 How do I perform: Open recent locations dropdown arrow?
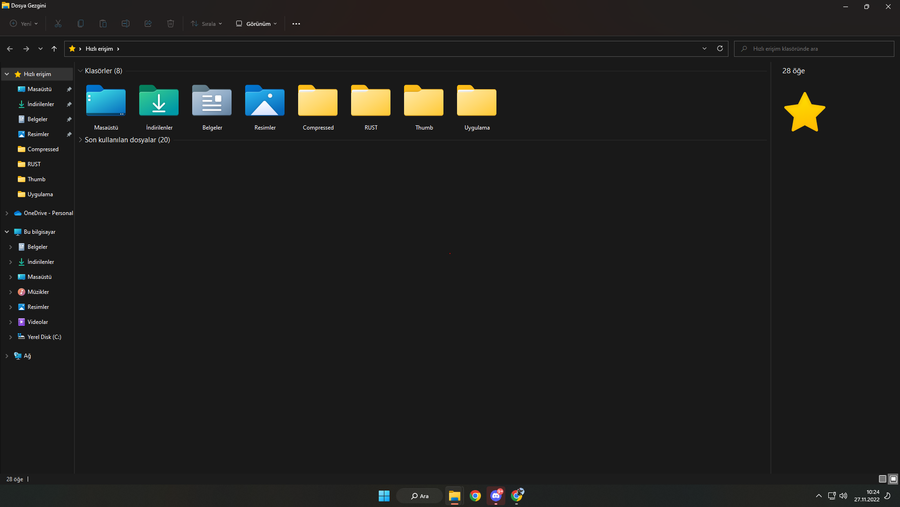click(40, 49)
